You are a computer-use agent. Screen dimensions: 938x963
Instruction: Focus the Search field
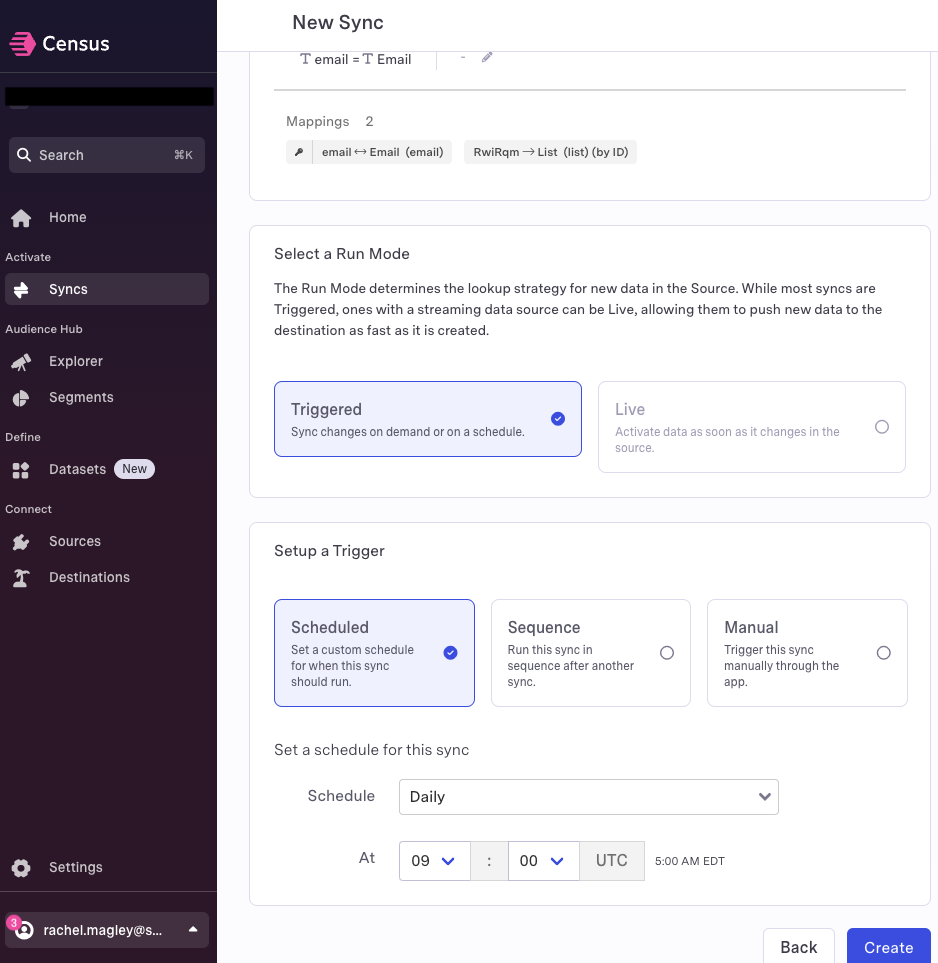[107, 155]
